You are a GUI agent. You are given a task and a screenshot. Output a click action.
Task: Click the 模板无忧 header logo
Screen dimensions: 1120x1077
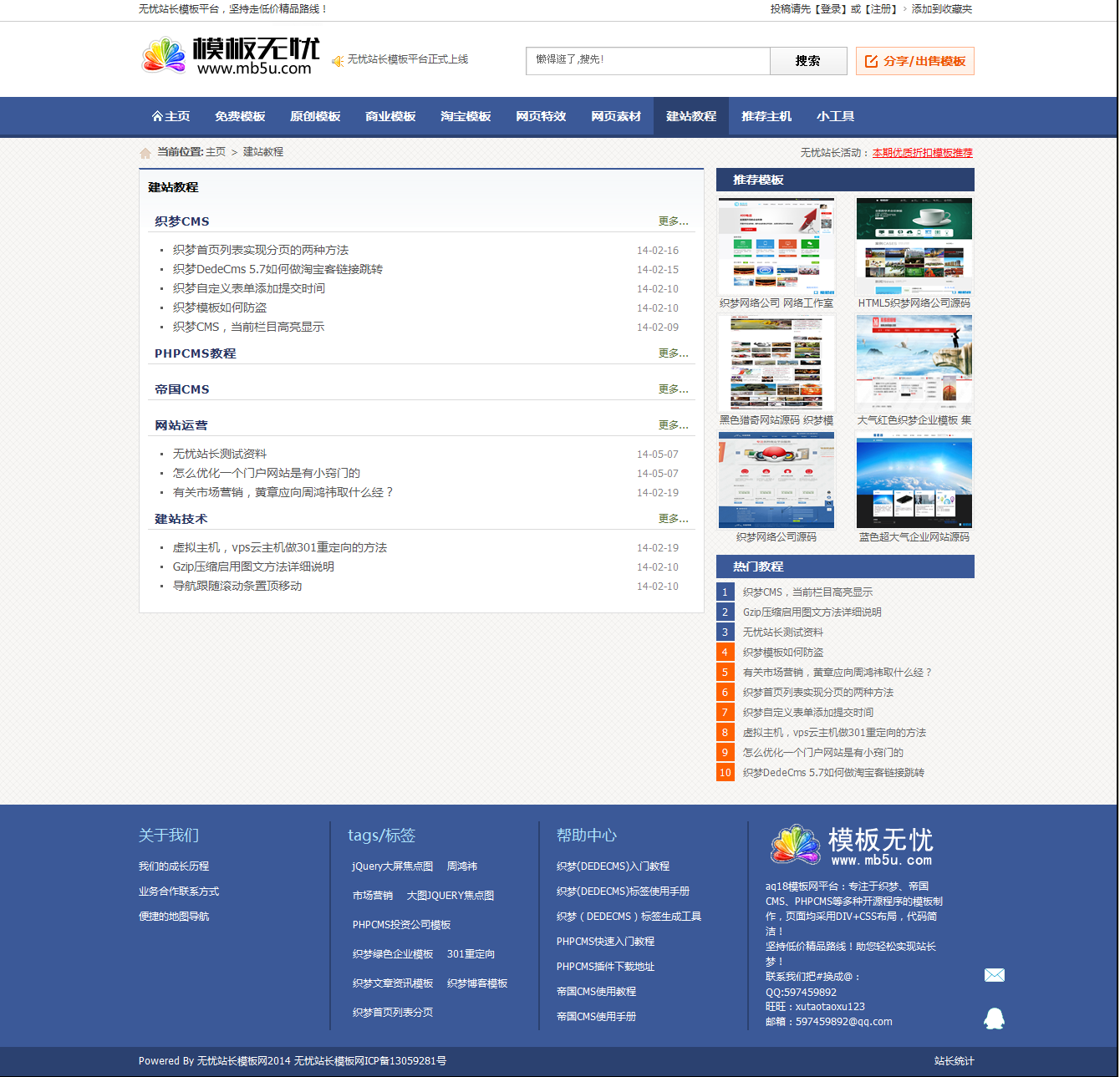[x=230, y=57]
